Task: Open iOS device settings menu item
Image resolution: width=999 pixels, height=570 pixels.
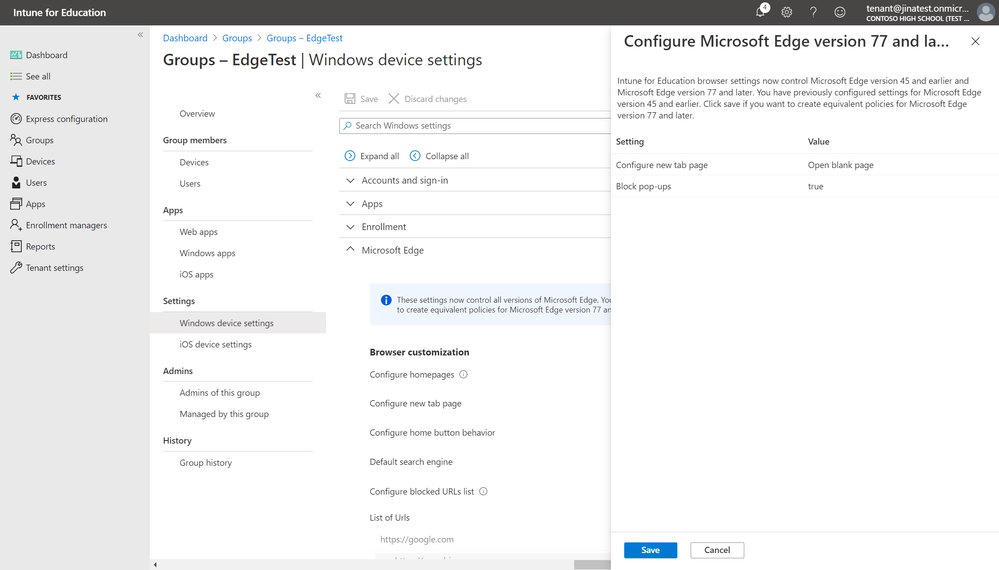Action: tap(215, 345)
